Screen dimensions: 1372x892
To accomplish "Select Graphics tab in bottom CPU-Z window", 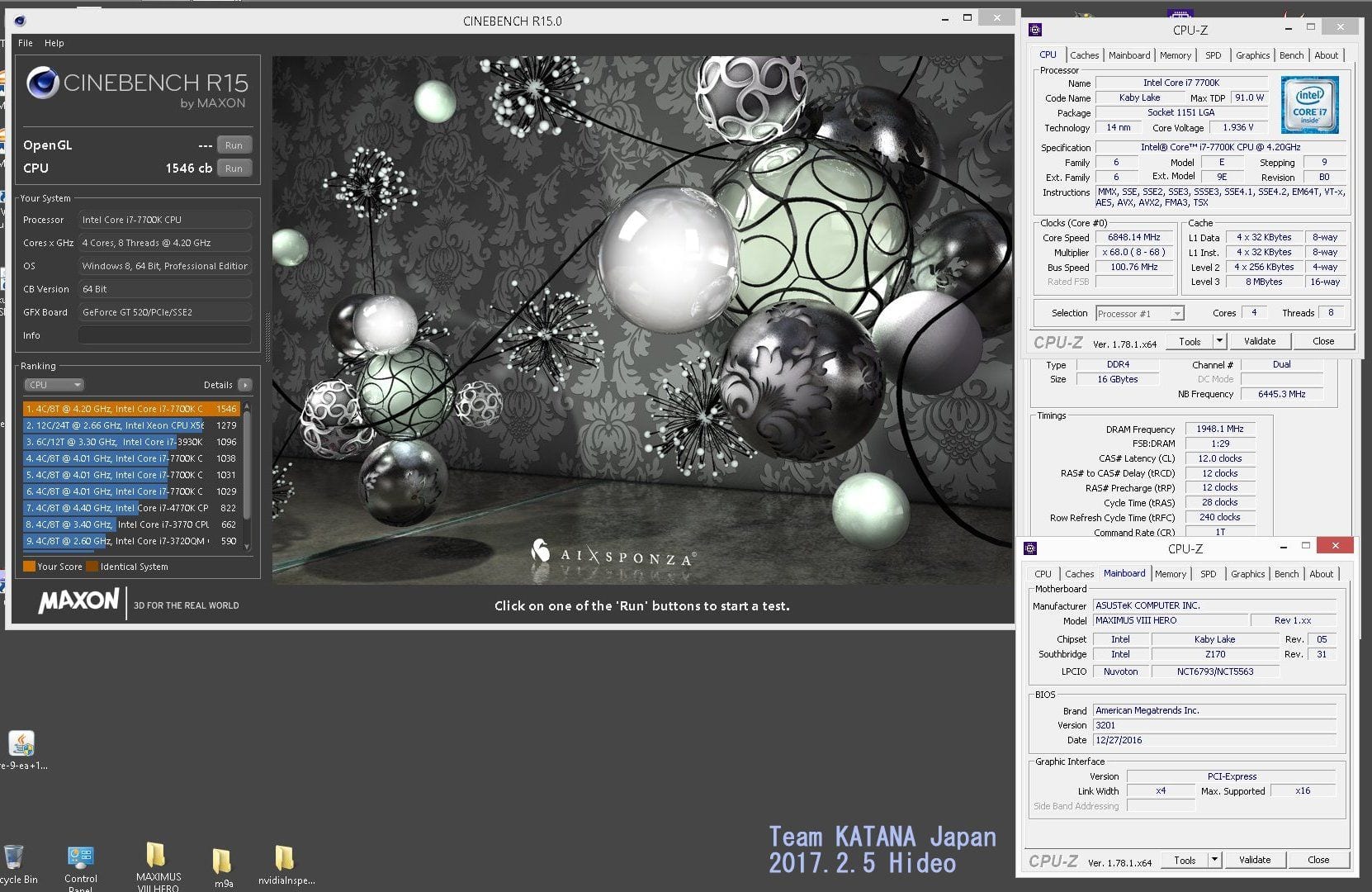I will [x=1248, y=574].
